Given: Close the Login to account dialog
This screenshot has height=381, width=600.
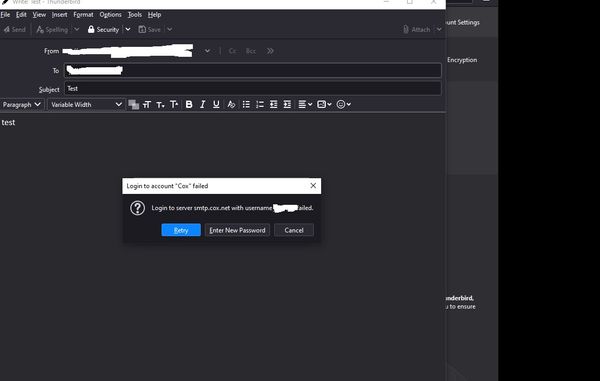Looking at the screenshot, I should pyautogui.click(x=313, y=186).
